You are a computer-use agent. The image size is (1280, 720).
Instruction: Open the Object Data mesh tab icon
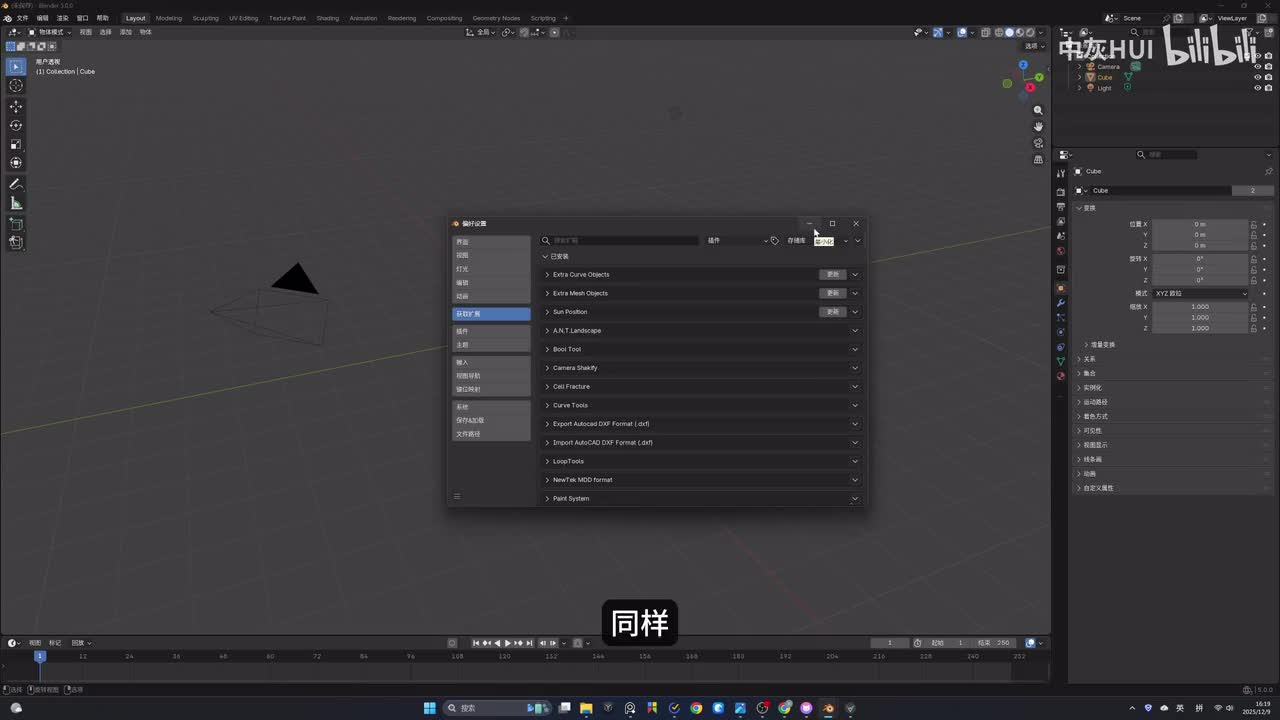click(1061, 361)
